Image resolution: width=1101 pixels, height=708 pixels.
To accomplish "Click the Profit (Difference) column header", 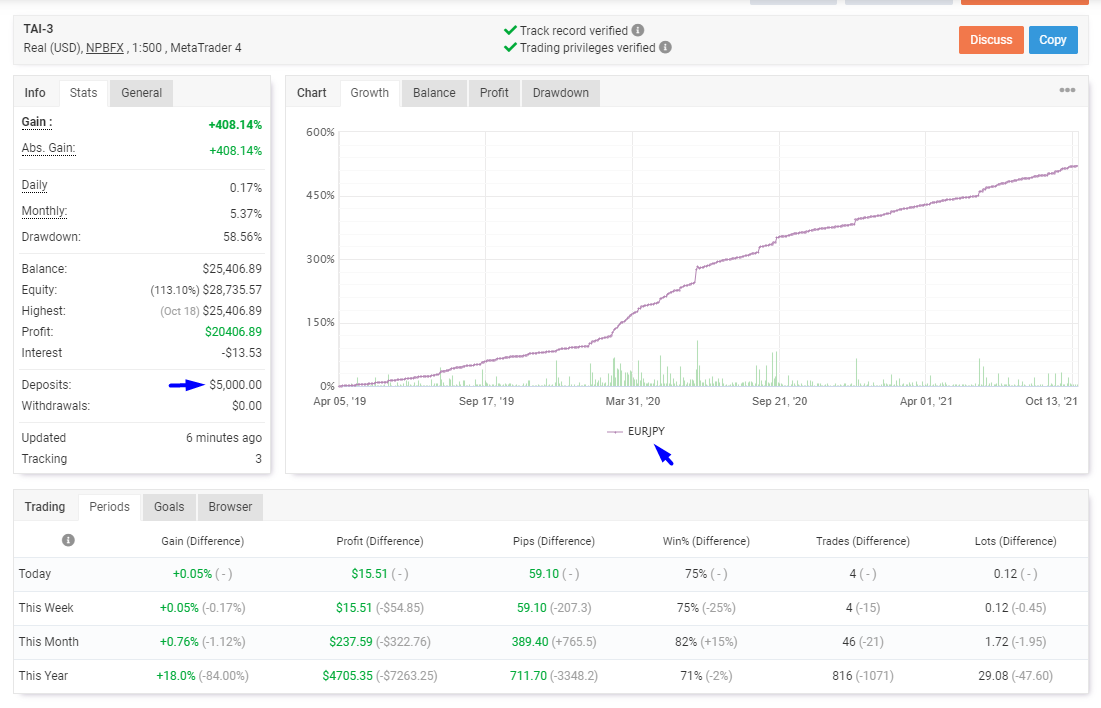I will click(380, 542).
